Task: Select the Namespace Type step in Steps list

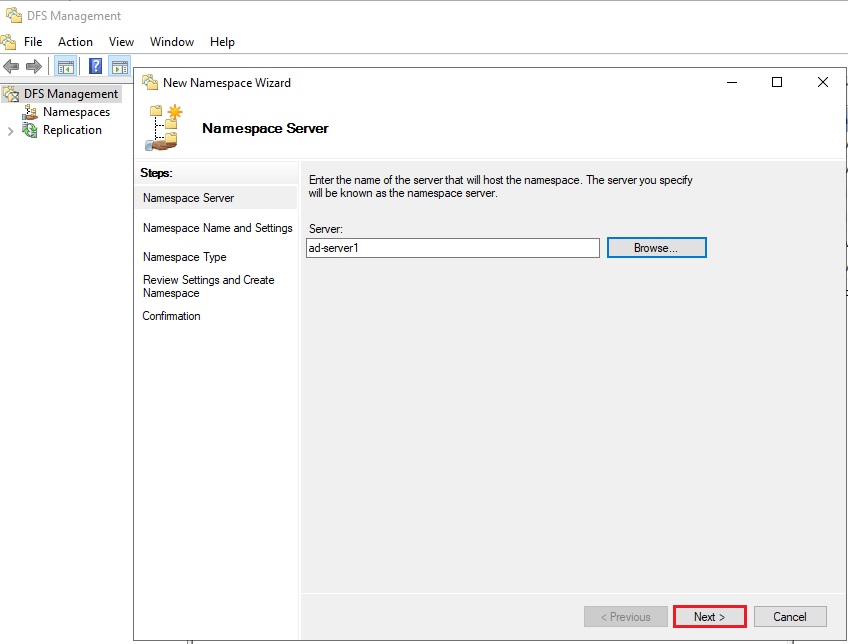Action: coord(184,257)
